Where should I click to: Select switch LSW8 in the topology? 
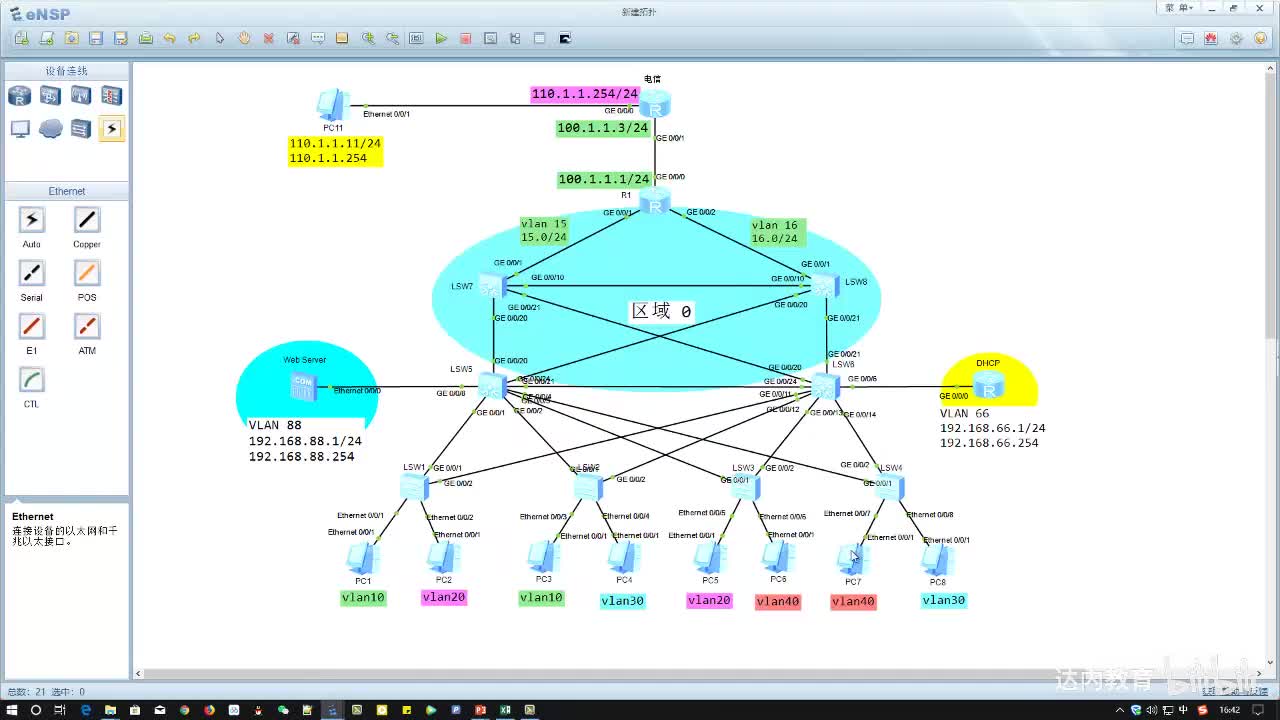[x=825, y=285]
